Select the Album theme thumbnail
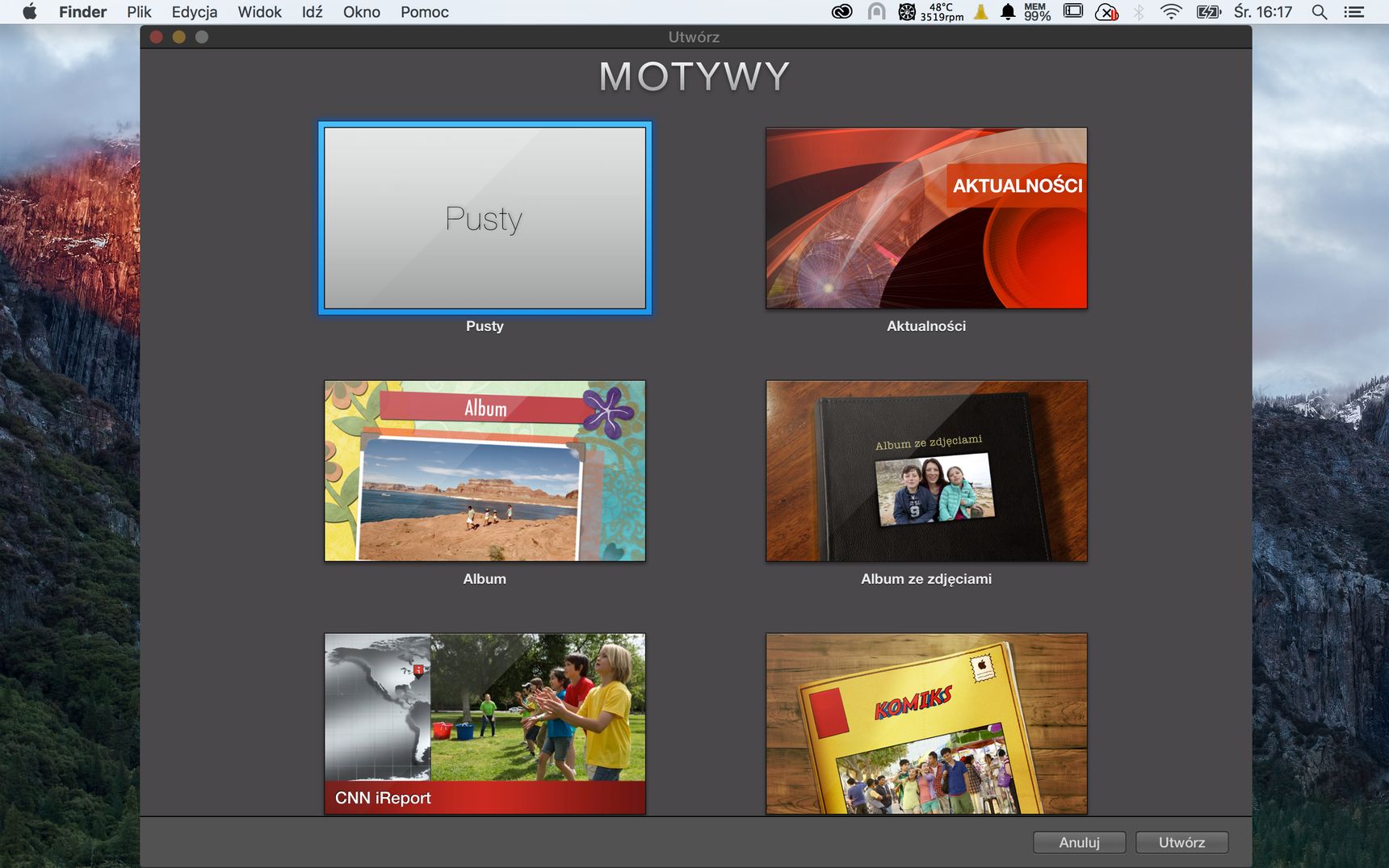 [x=485, y=471]
